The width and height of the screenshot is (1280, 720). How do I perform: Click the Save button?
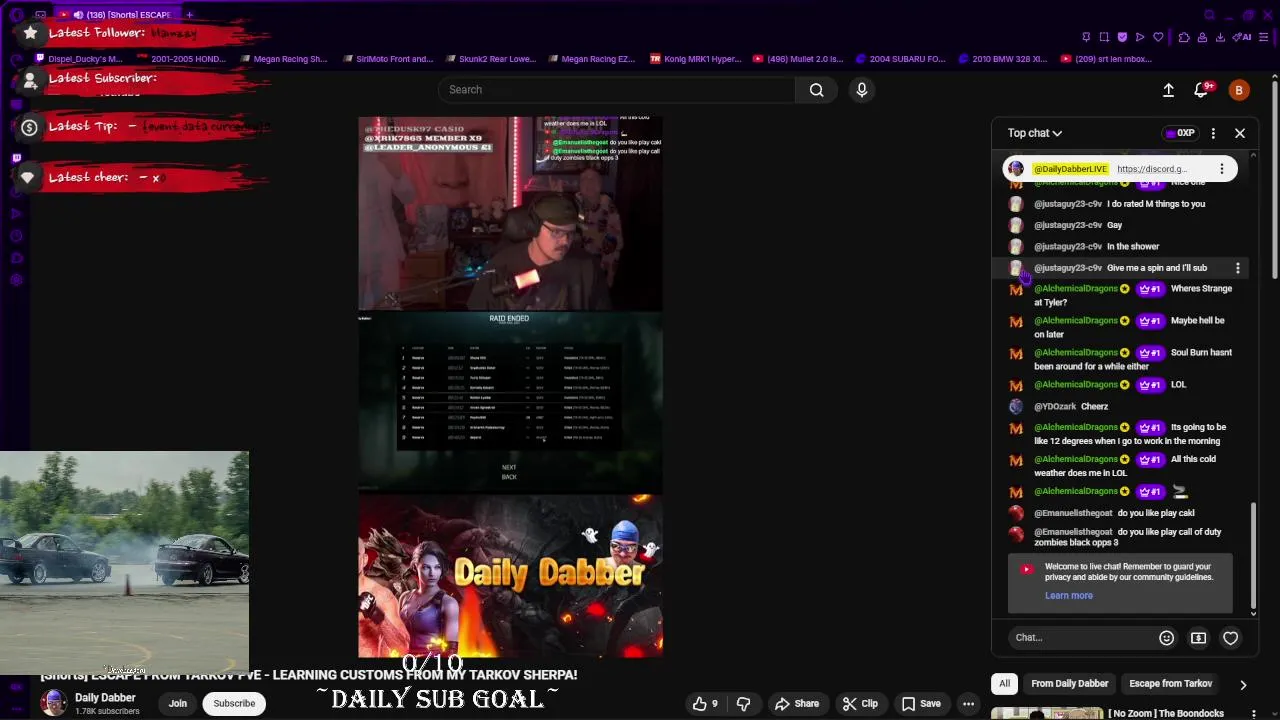click(x=921, y=704)
